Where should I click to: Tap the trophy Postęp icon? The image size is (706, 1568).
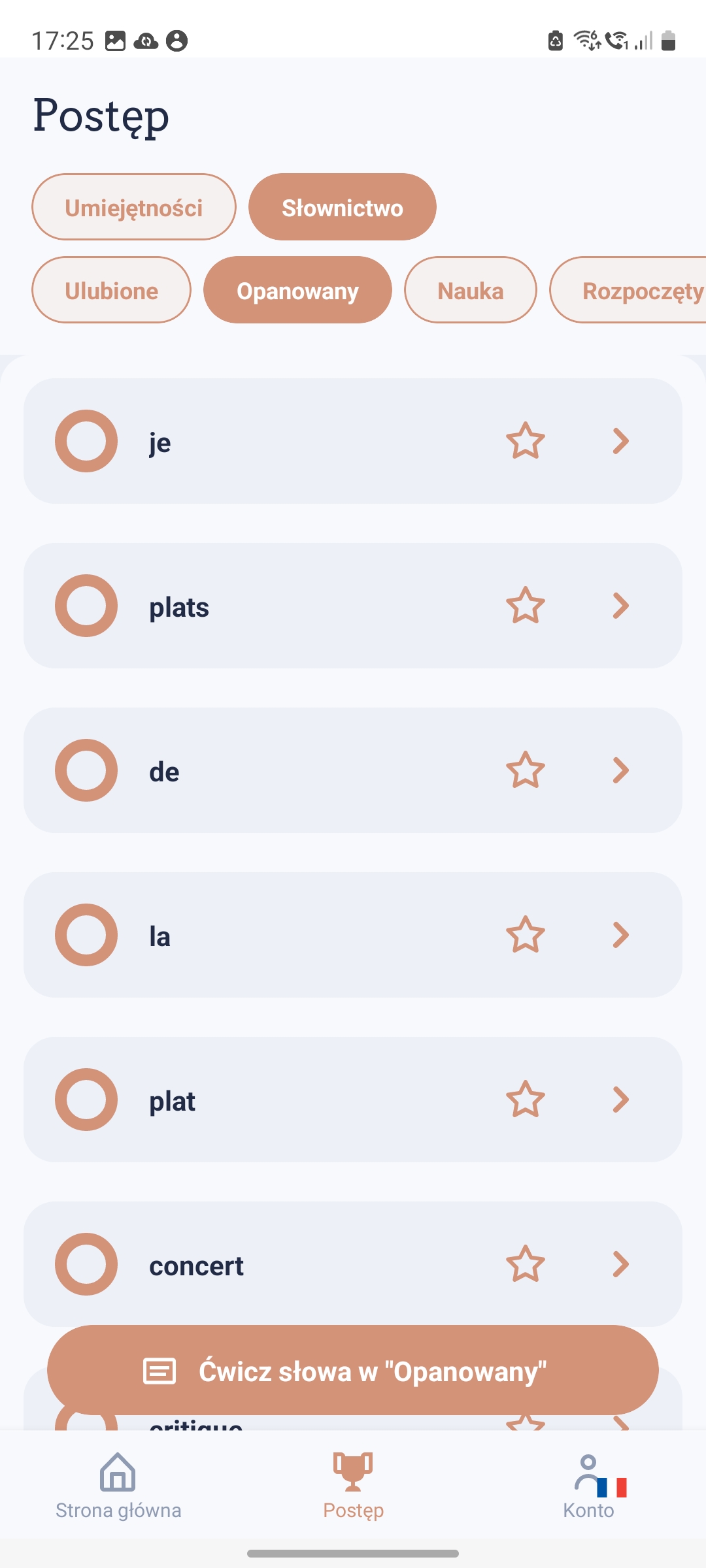(353, 1473)
